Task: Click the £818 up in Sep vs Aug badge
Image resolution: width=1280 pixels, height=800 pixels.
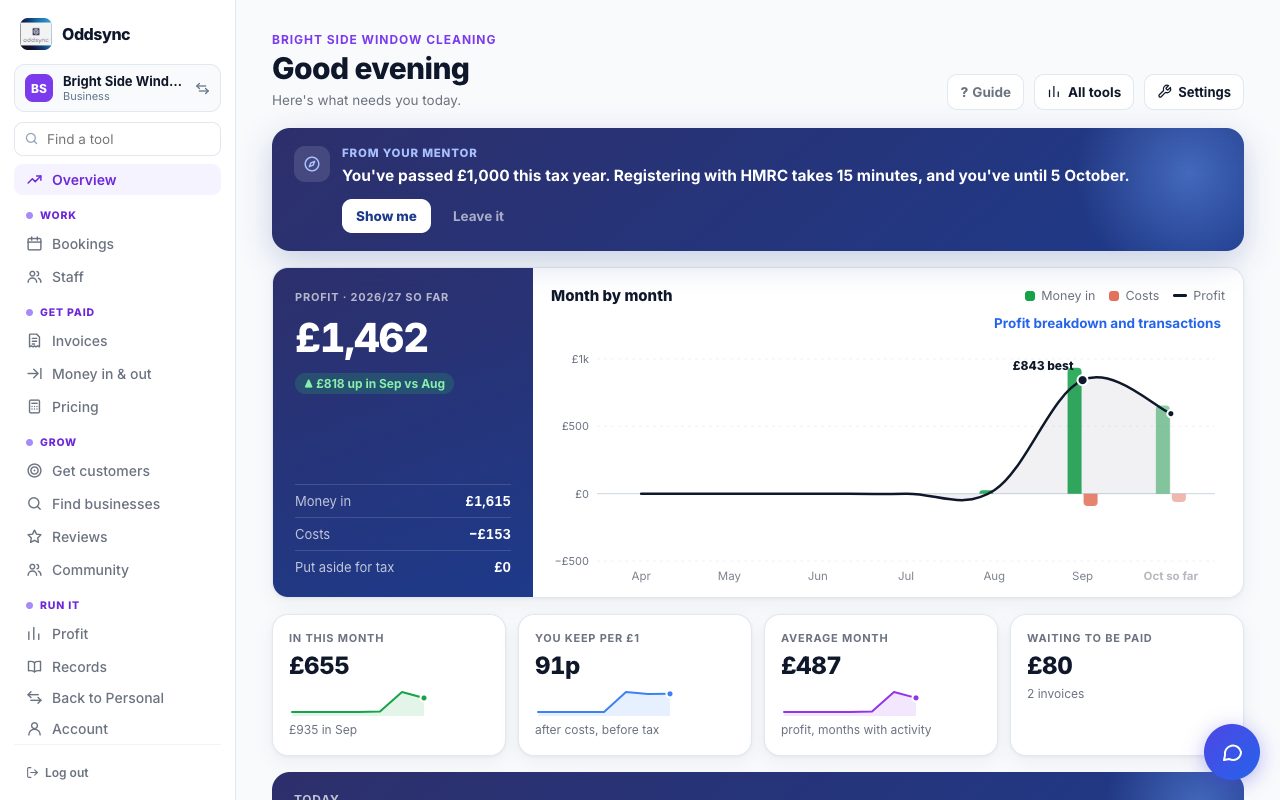Action: (374, 383)
